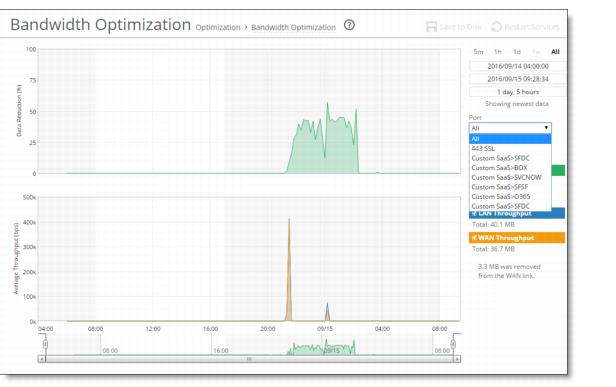Collapse the Port dropdown arrow
Viewport: 616px width, 387px height.
546,128
